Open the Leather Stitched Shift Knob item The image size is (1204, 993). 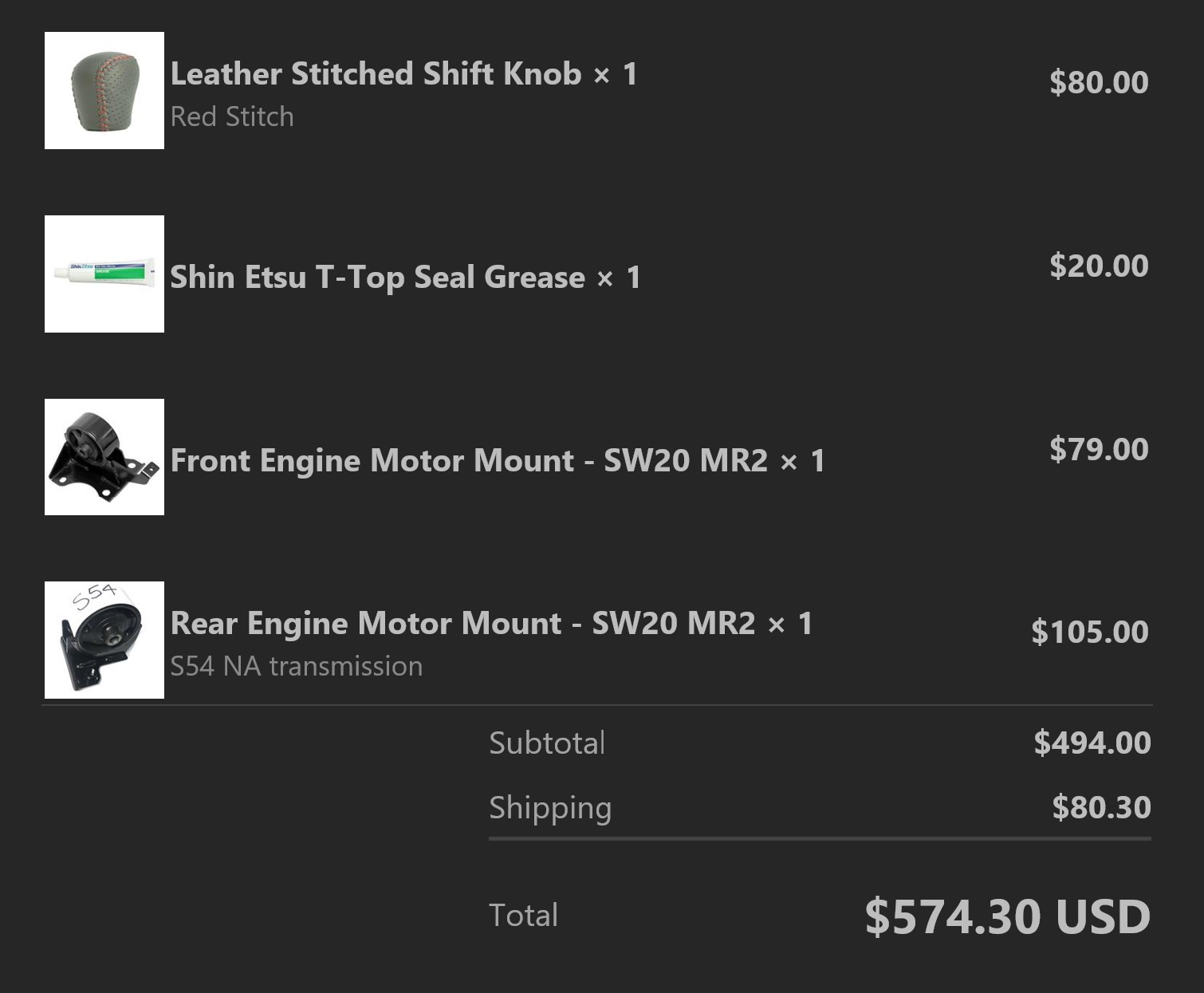point(376,74)
